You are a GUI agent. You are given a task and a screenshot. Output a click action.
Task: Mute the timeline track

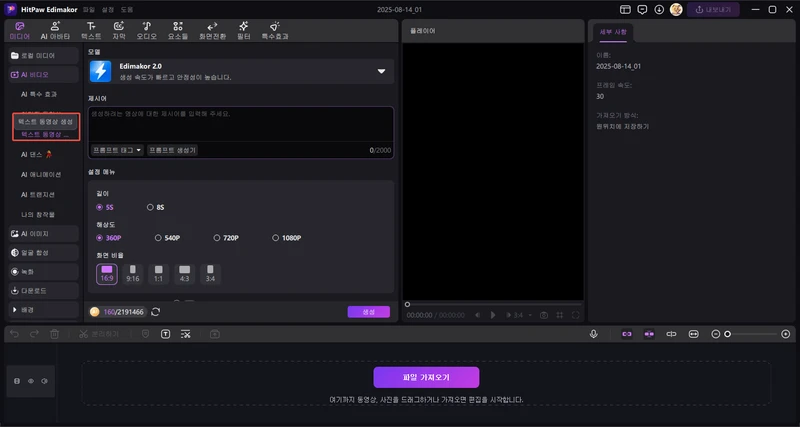[45, 381]
